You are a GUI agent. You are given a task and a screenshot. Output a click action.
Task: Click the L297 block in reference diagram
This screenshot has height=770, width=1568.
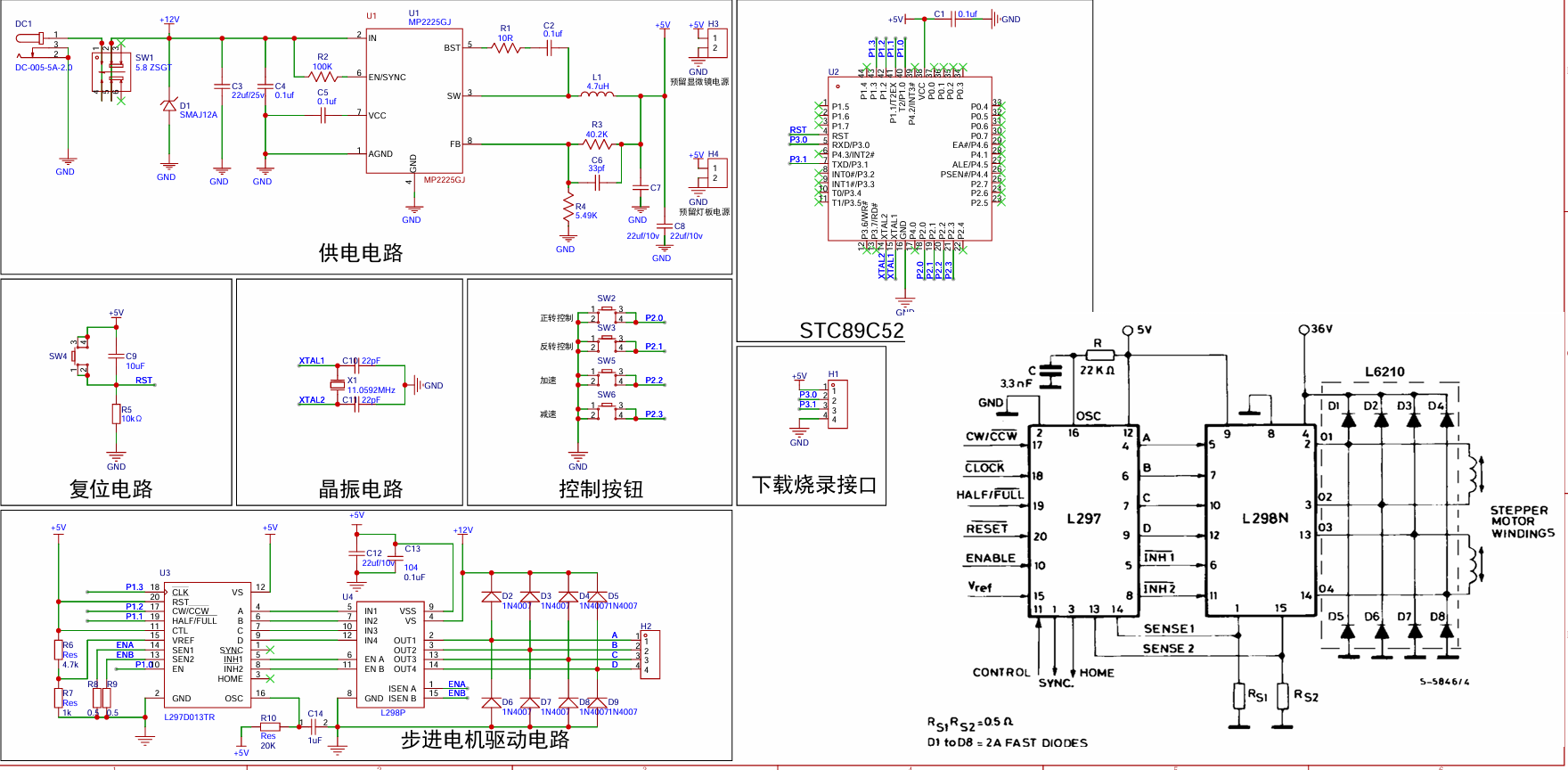tap(1086, 520)
